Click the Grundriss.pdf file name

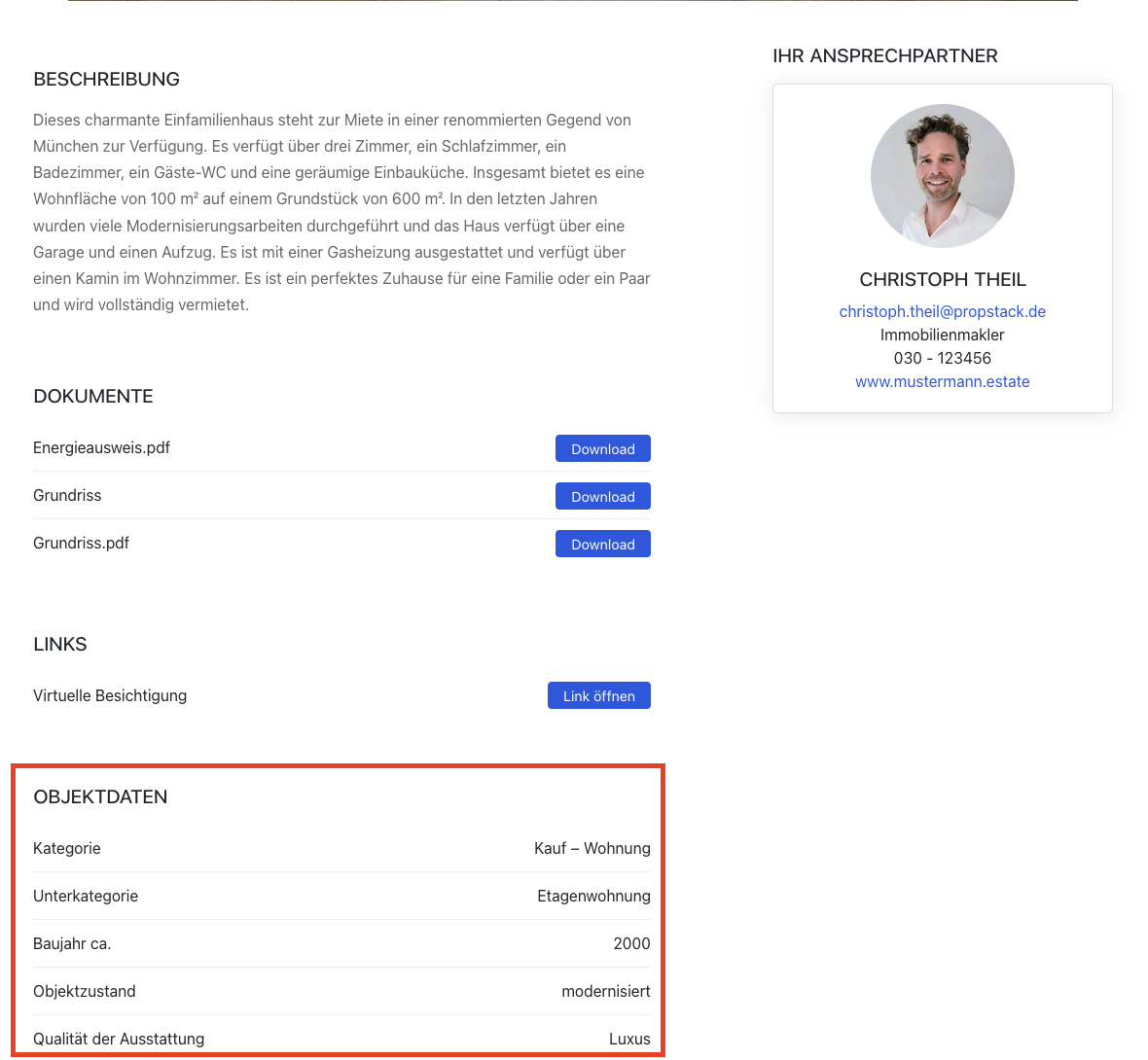[x=82, y=544]
